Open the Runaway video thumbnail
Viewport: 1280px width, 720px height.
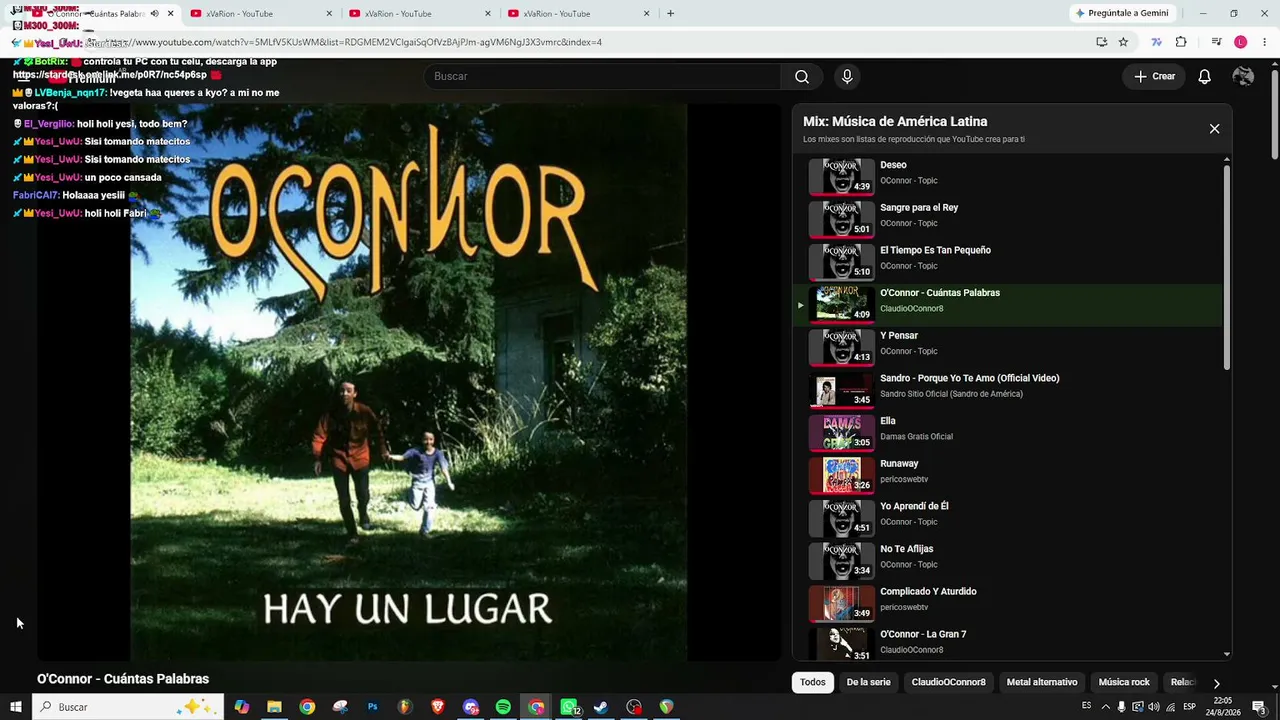[841, 475]
